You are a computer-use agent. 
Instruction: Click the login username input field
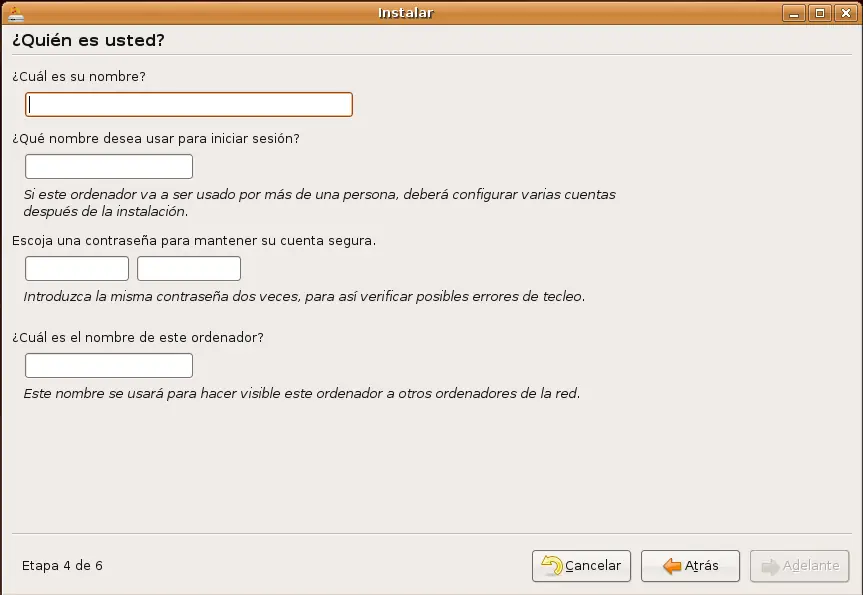click(x=109, y=167)
